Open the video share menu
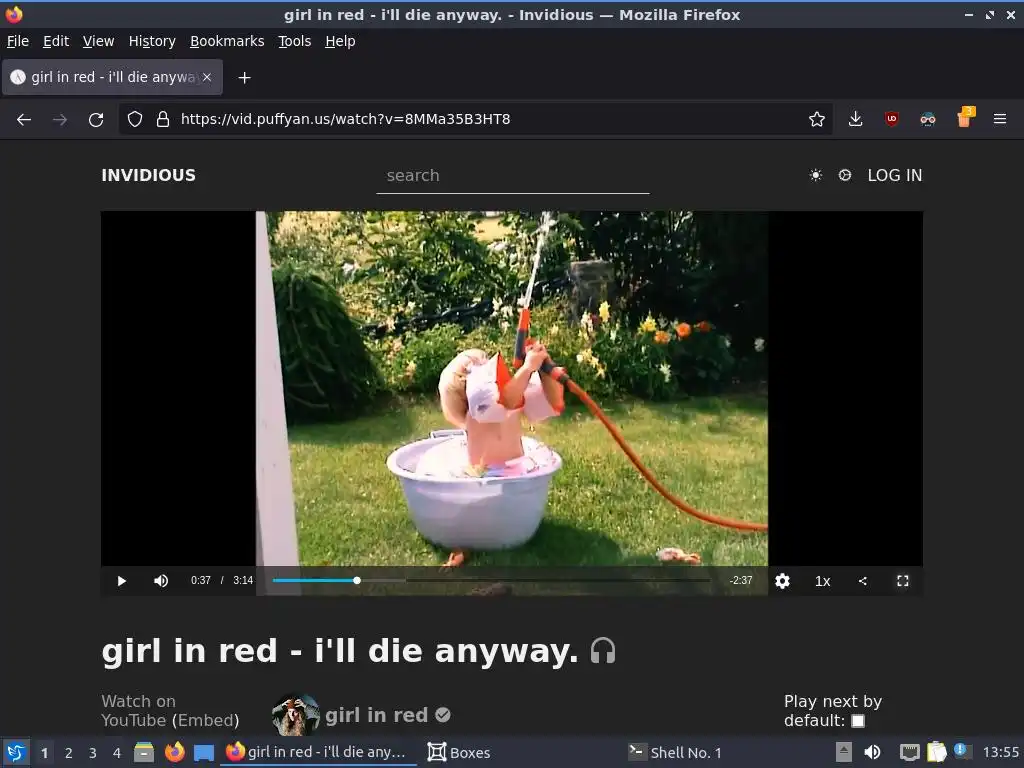Image resolution: width=1024 pixels, height=768 pixels. [x=863, y=581]
